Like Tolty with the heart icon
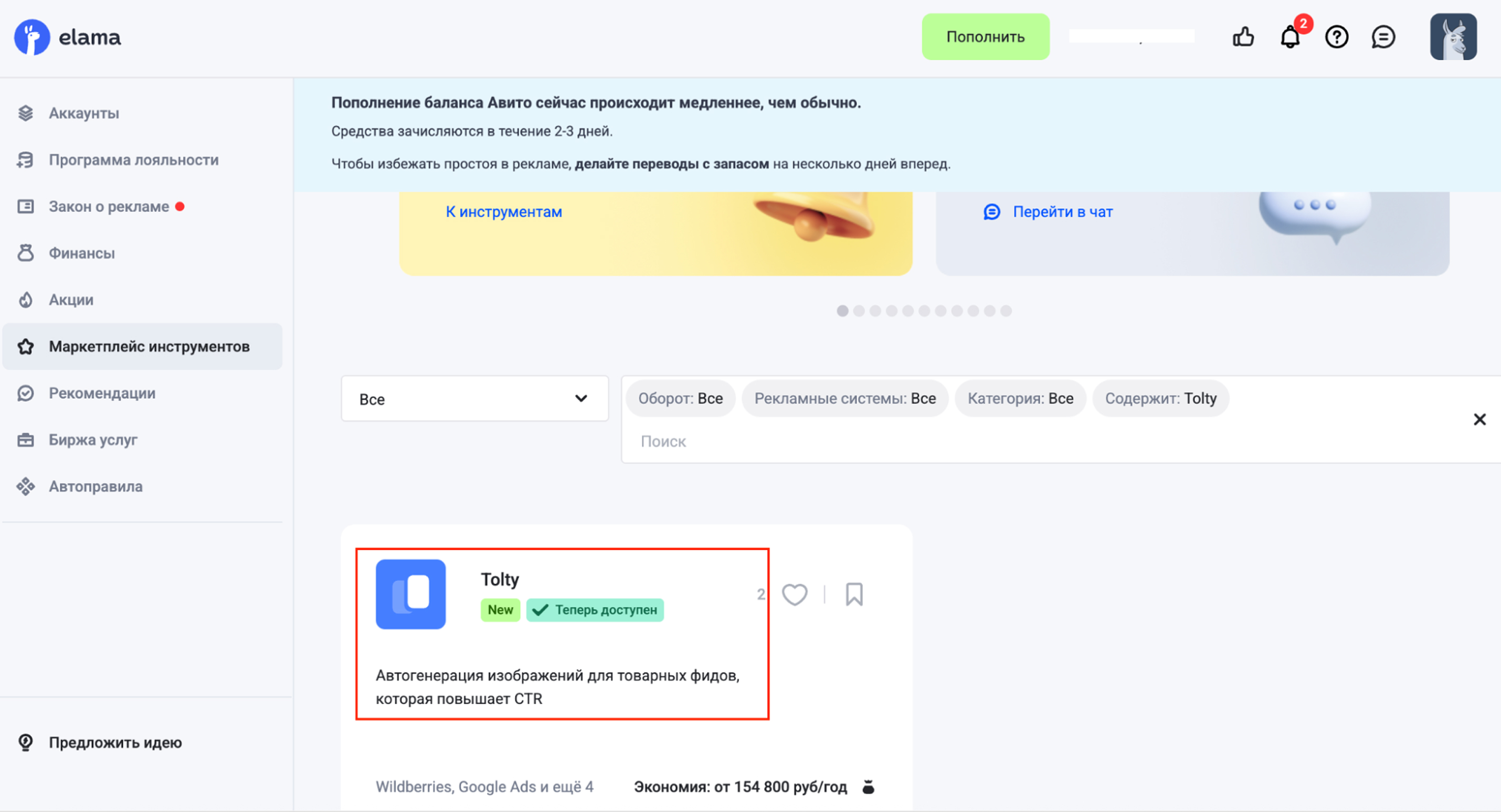 794,595
